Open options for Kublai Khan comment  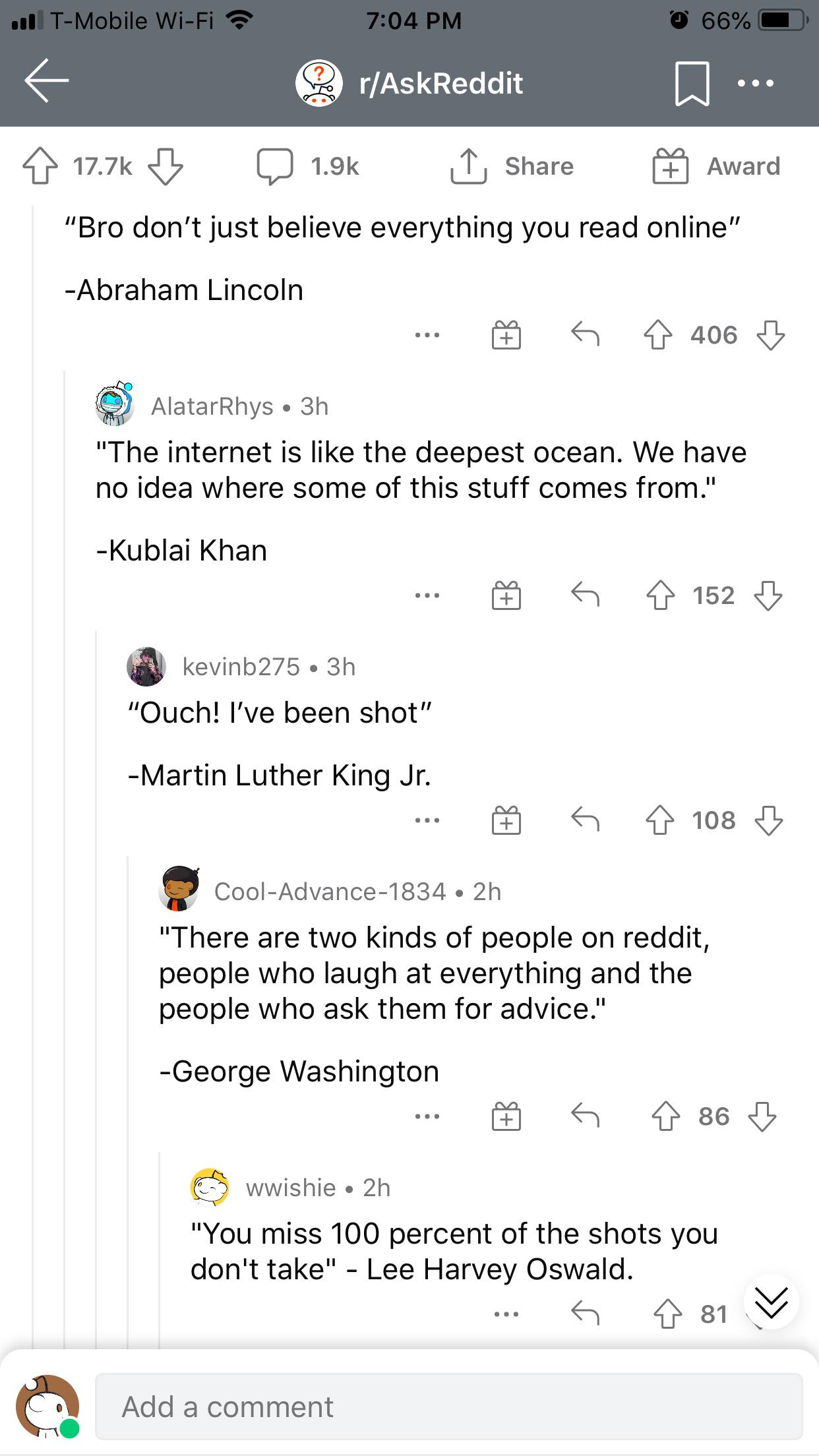pyautogui.click(x=427, y=595)
